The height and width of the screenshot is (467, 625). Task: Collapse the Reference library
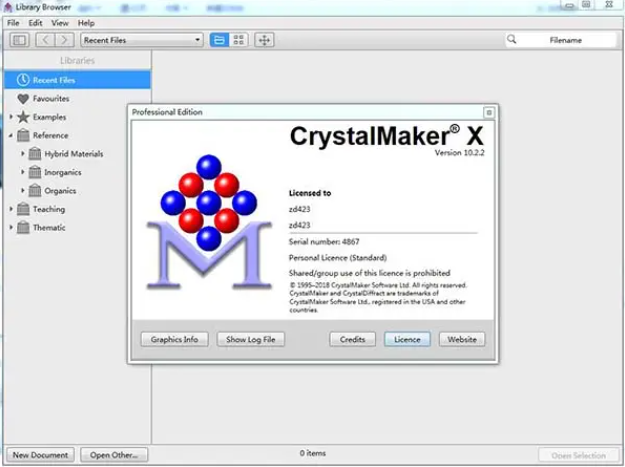pos(11,135)
